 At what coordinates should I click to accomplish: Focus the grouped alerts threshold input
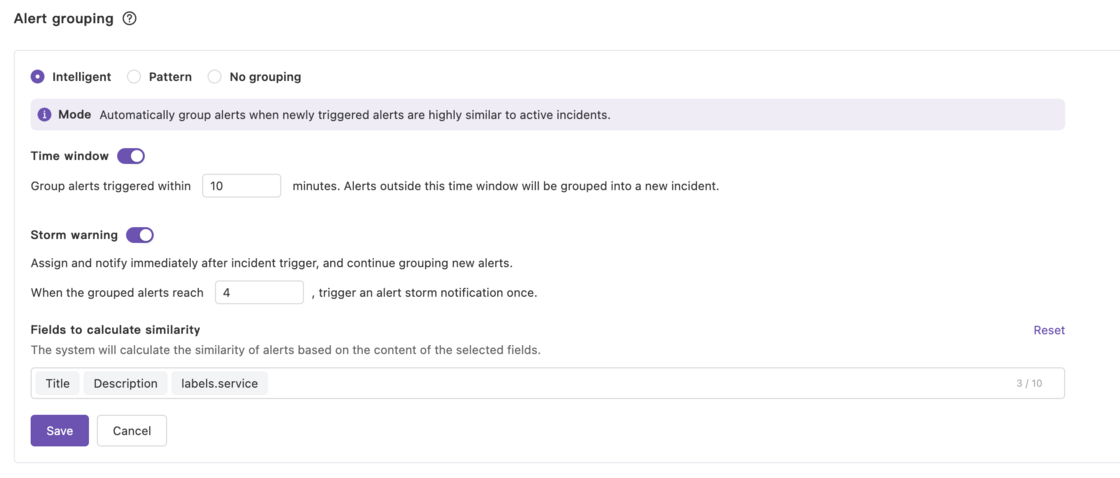[258, 293]
